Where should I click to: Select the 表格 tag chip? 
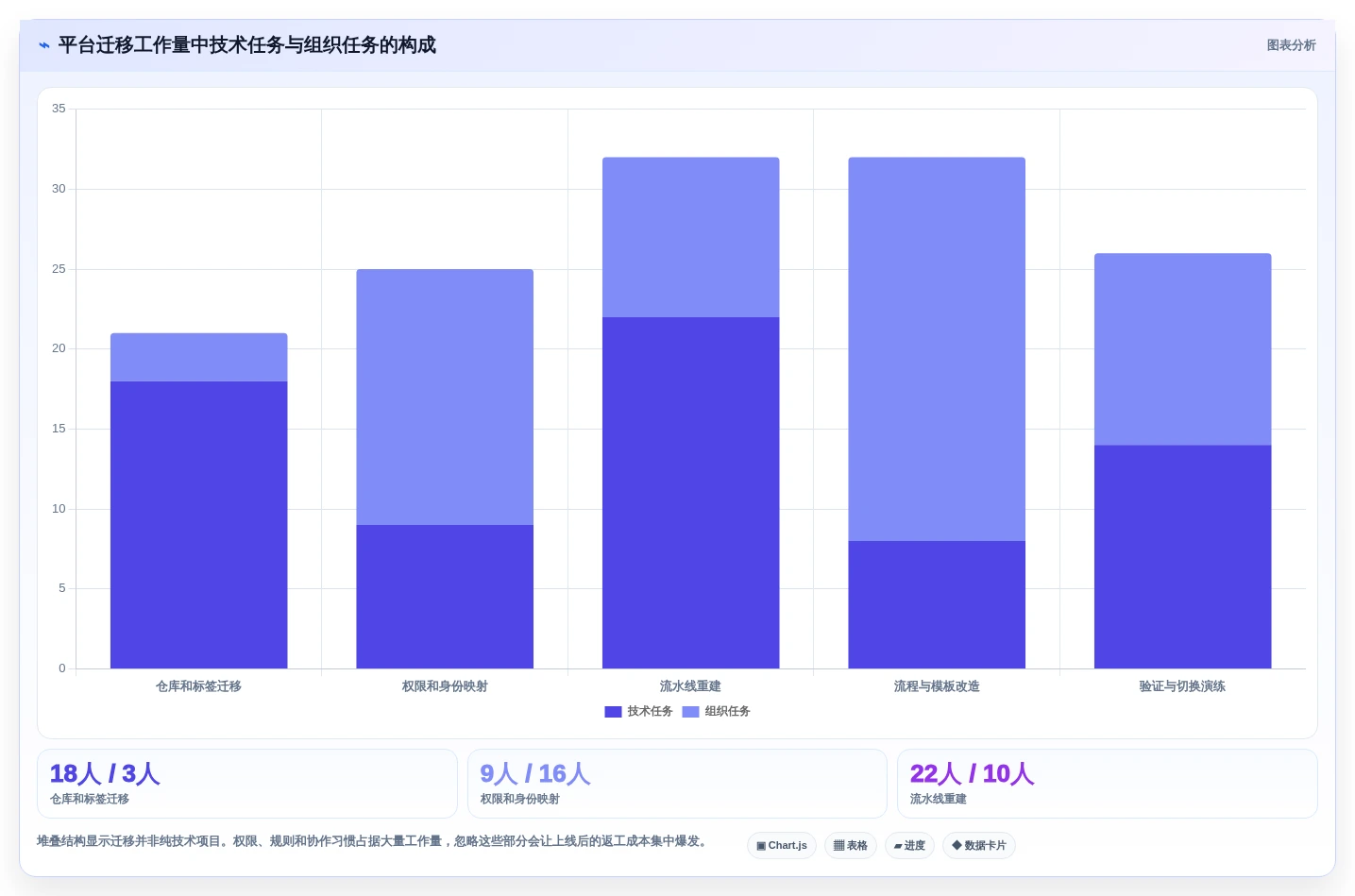[x=851, y=846]
